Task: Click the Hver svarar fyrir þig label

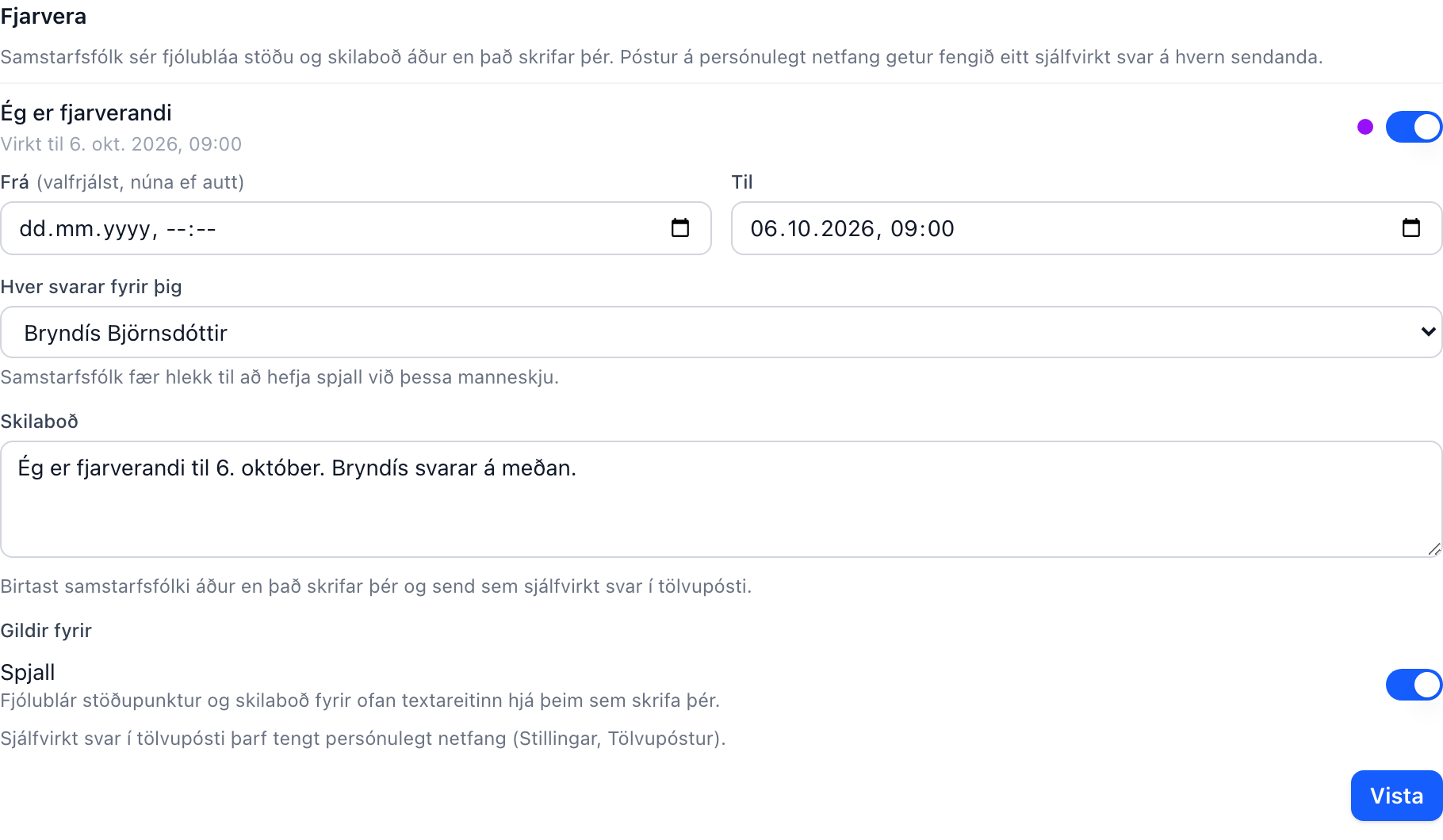Action: [91, 287]
